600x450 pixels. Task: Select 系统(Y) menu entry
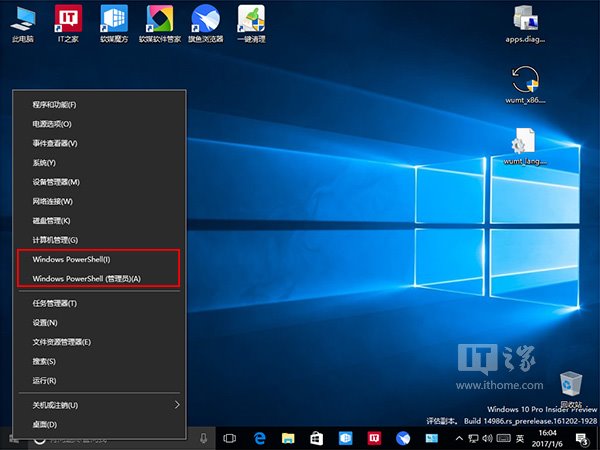point(99,163)
